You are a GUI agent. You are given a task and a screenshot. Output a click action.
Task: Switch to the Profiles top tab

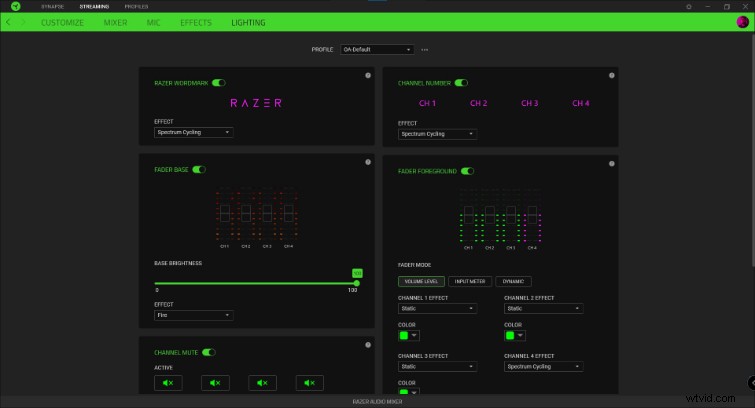point(136,7)
